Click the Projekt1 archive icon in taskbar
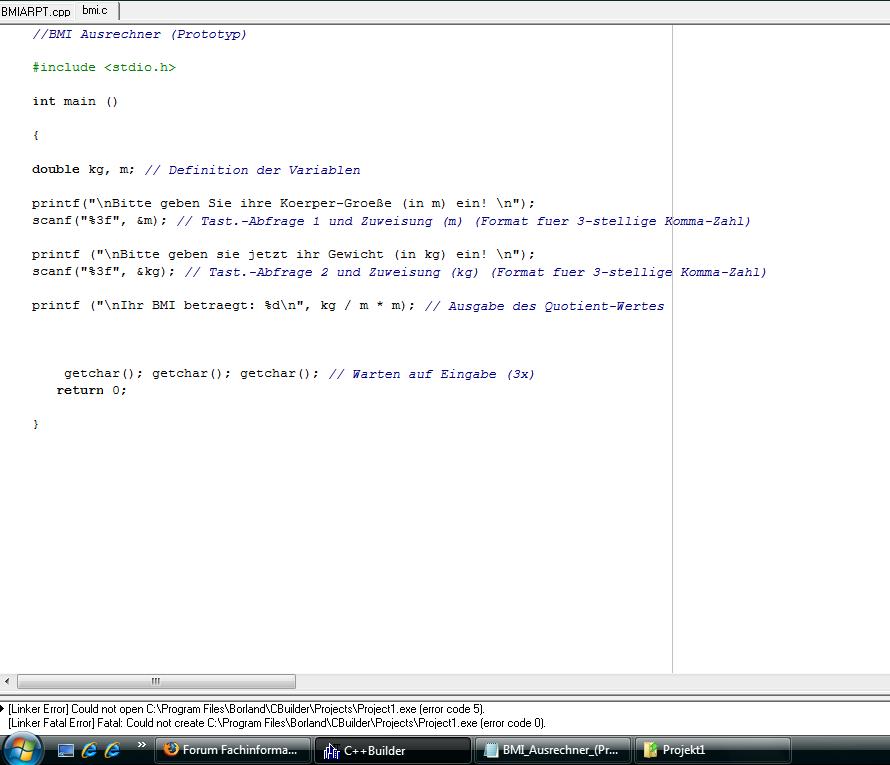The image size is (890, 765). point(650,750)
